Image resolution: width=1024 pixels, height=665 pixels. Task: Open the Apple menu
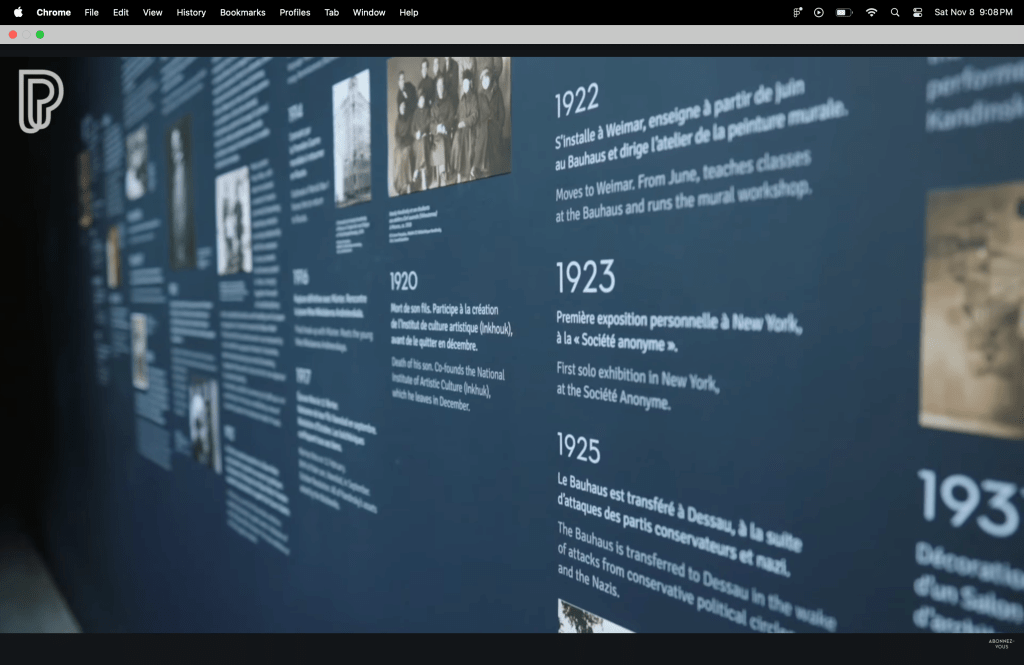[18, 12]
